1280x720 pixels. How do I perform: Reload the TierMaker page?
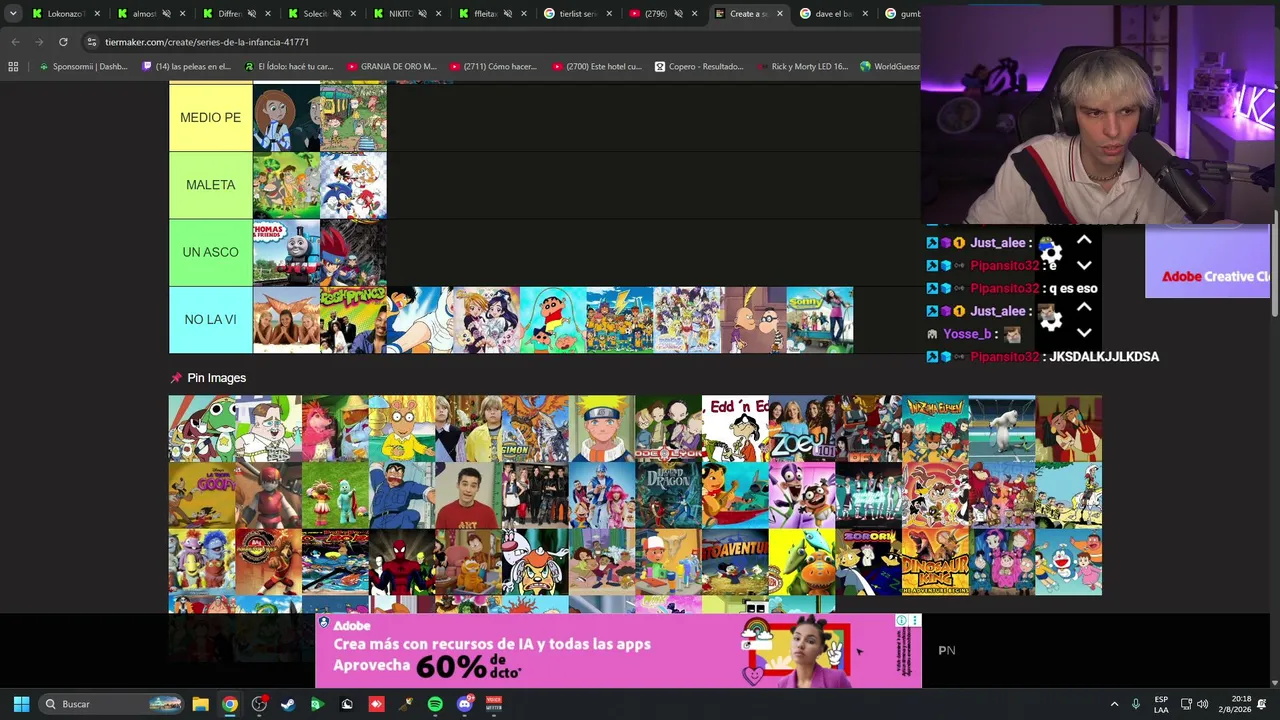[x=63, y=42]
